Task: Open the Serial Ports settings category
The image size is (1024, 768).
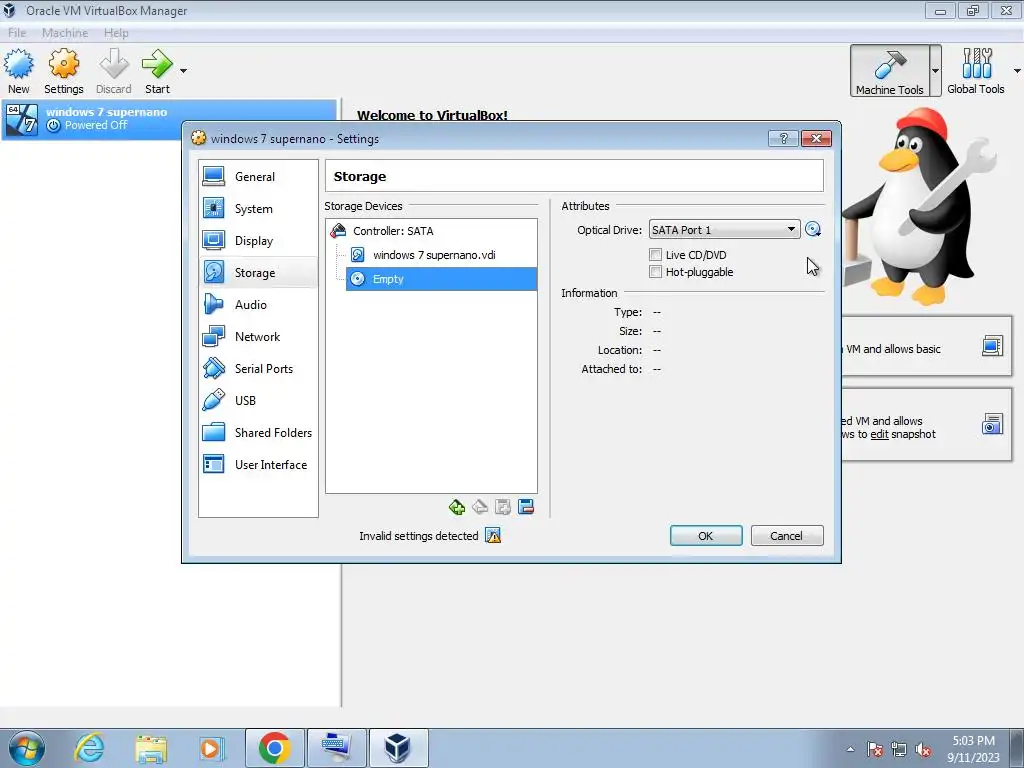Action: point(258,368)
